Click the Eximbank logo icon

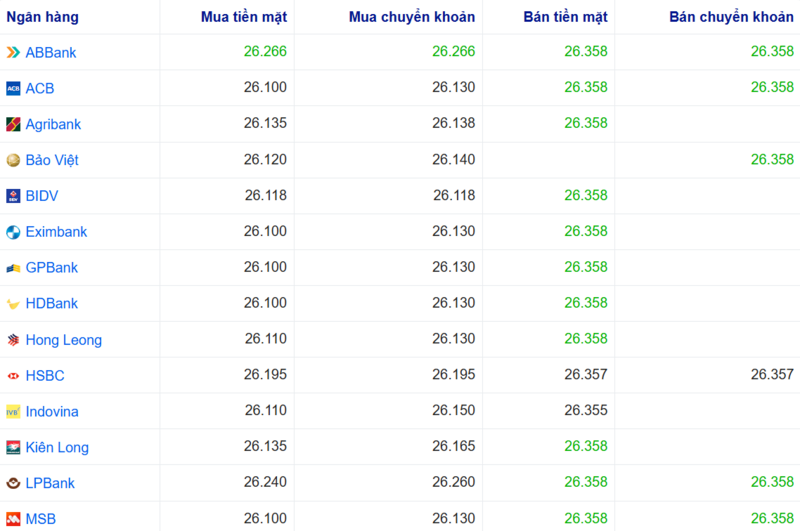click(13, 232)
